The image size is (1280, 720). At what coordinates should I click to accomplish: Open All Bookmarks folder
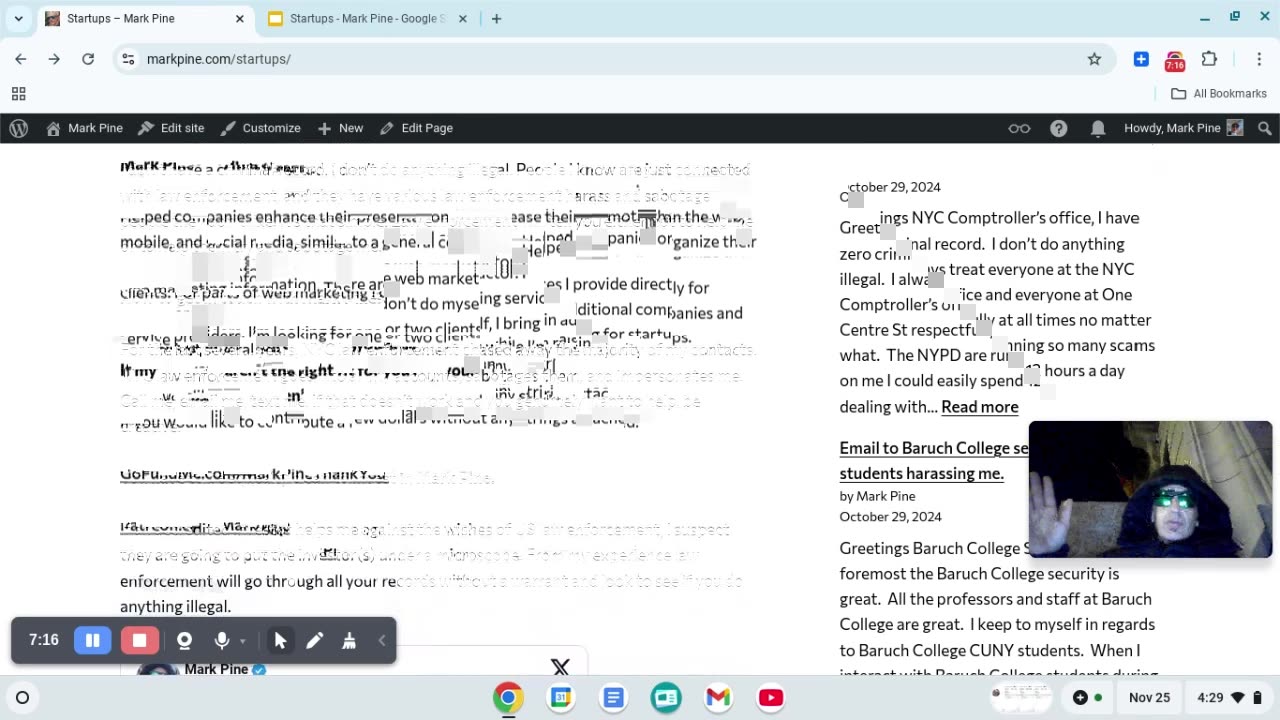pos(1219,93)
